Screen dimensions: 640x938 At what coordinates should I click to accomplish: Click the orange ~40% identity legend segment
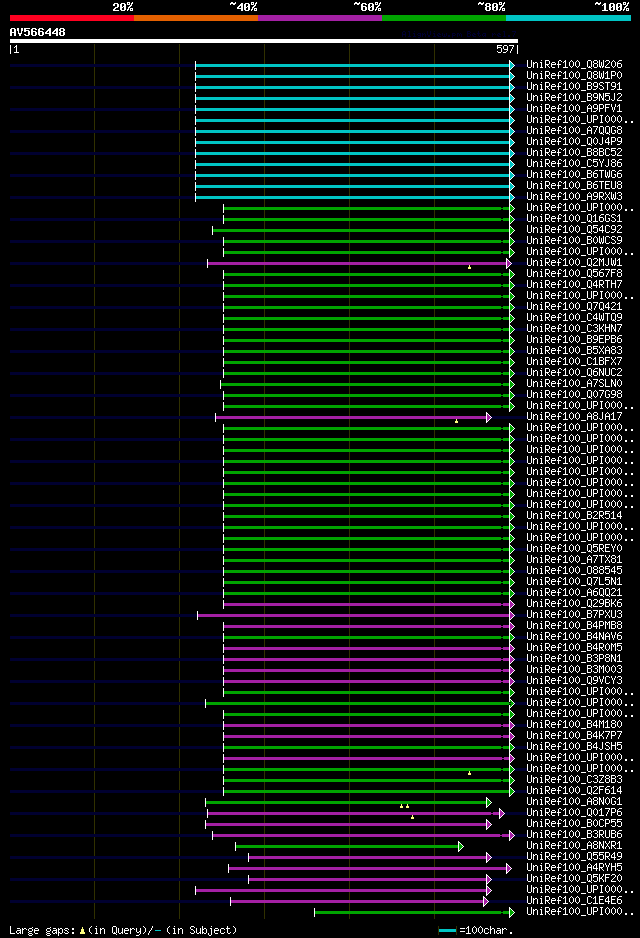(x=196, y=18)
